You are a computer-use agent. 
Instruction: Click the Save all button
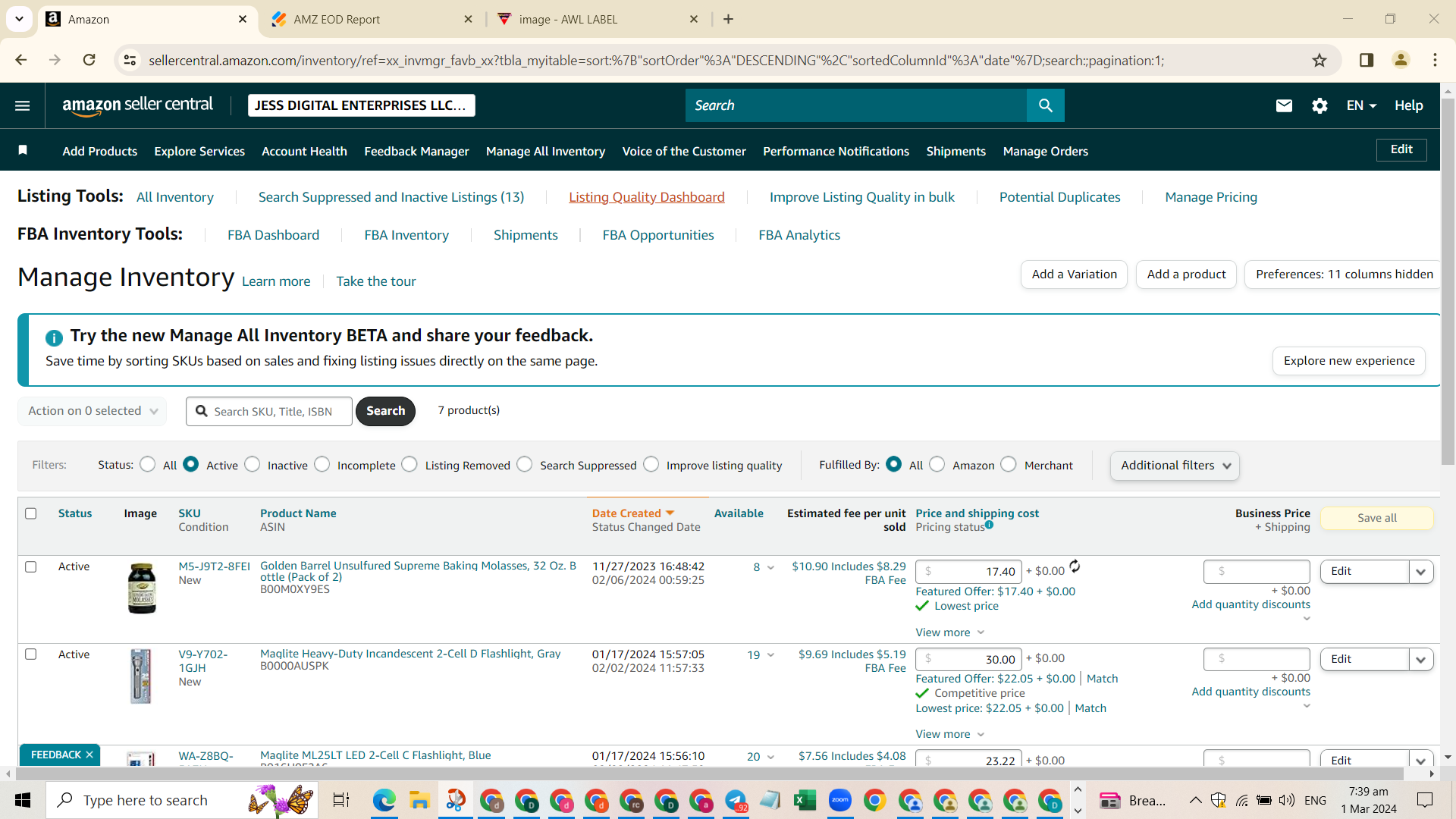[1377, 518]
